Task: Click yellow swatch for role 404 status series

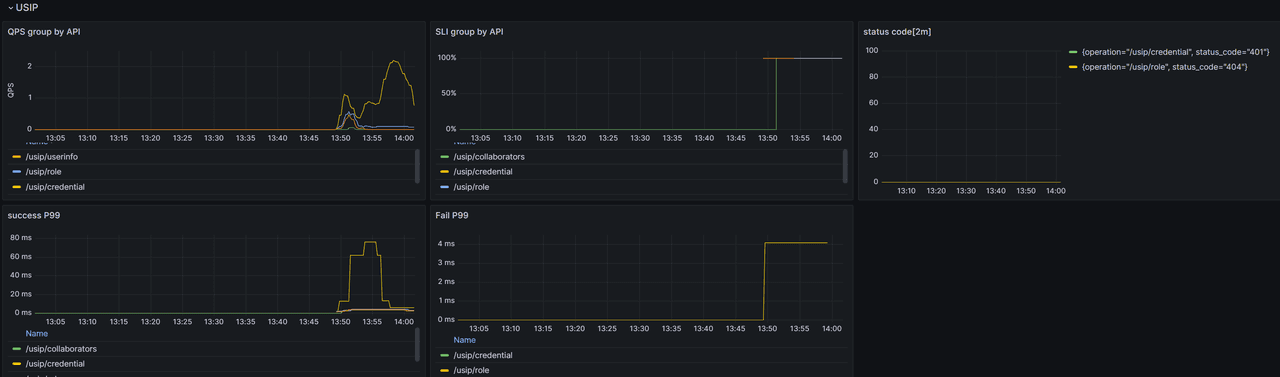Action: point(1073,66)
